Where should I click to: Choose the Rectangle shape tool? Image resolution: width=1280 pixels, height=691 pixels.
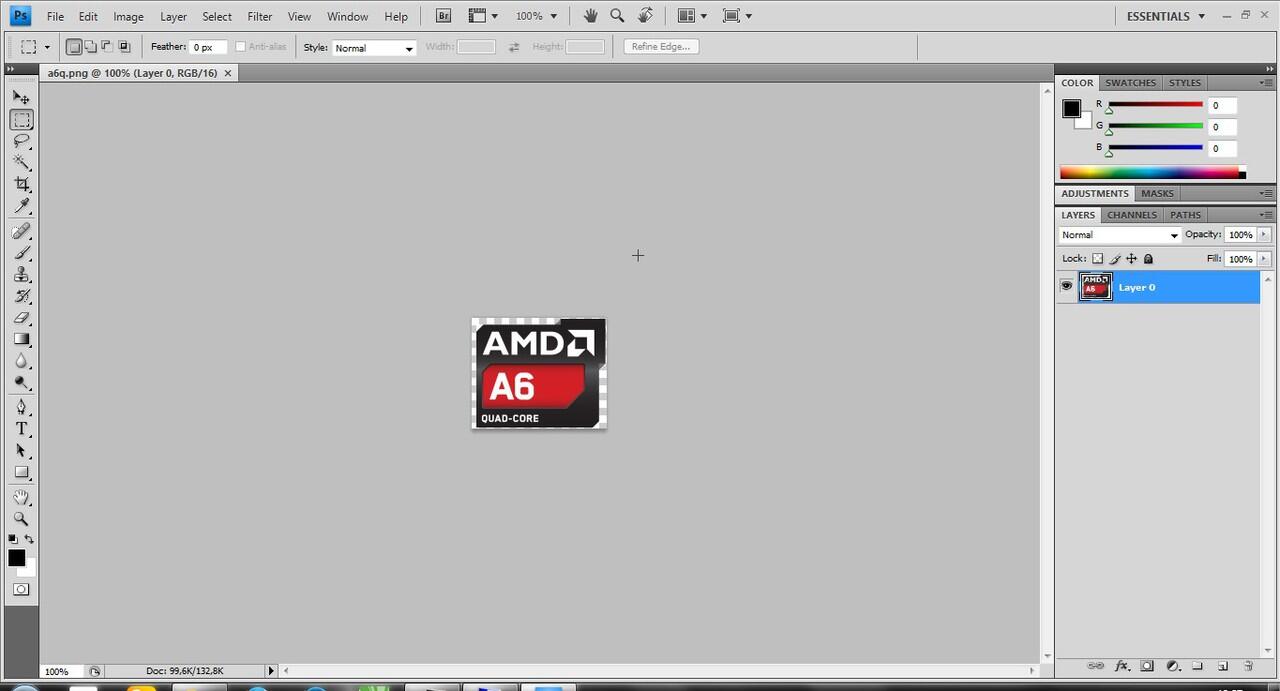[x=21, y=473]
